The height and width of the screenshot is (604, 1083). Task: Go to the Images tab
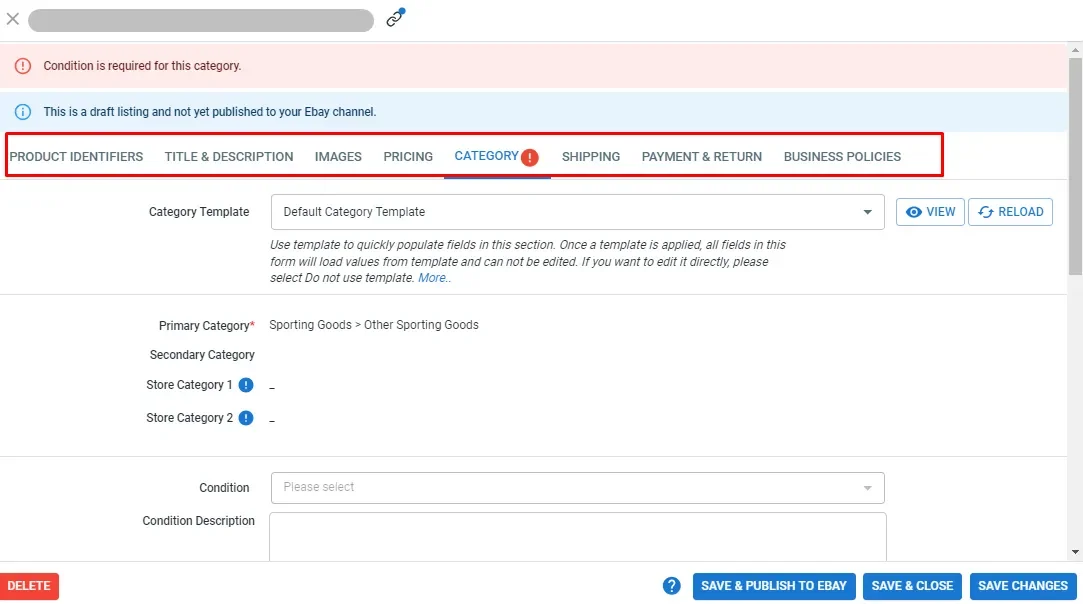pos(338,157)
